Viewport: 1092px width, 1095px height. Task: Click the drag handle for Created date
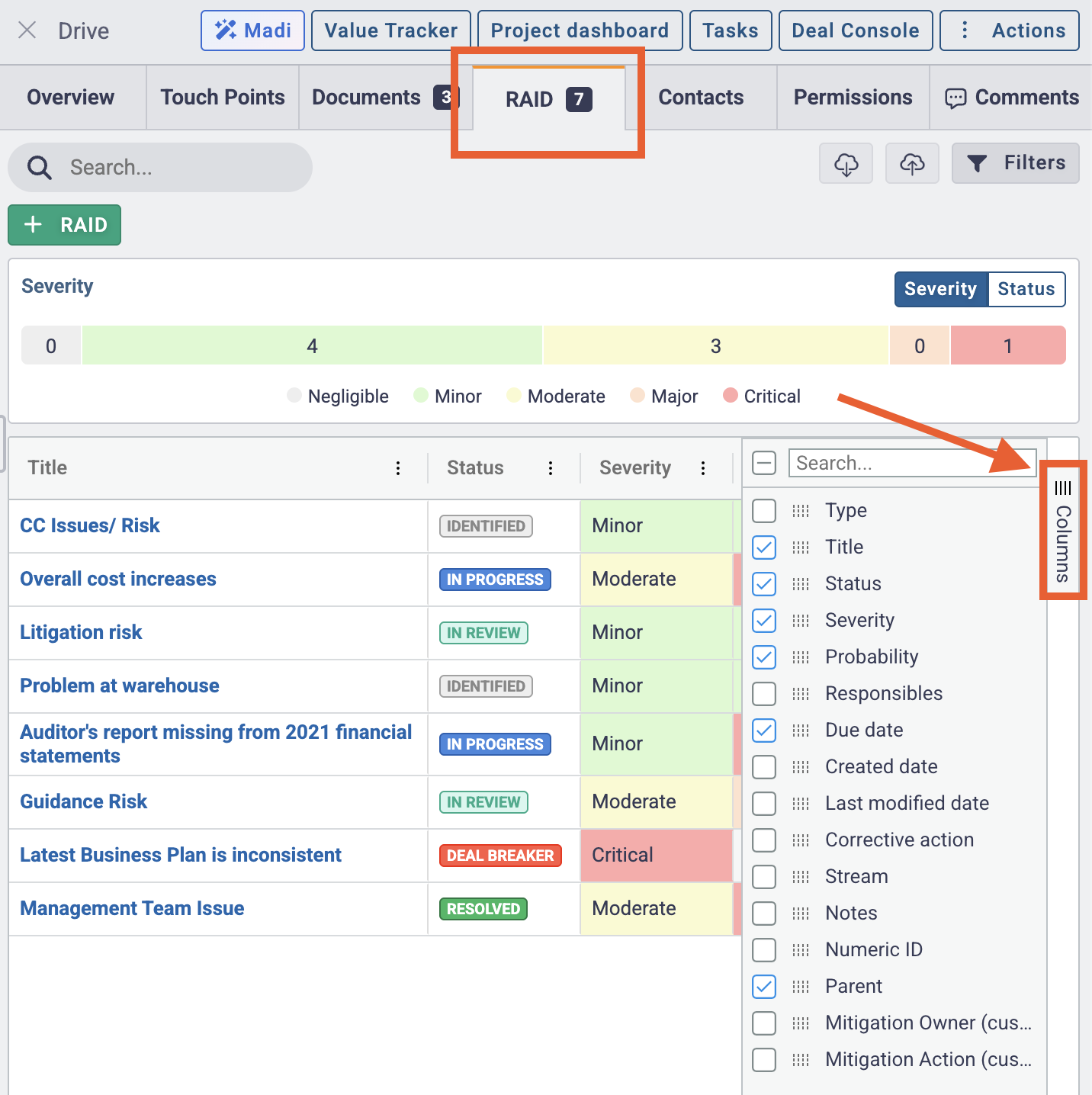click(x=801, y=766)
